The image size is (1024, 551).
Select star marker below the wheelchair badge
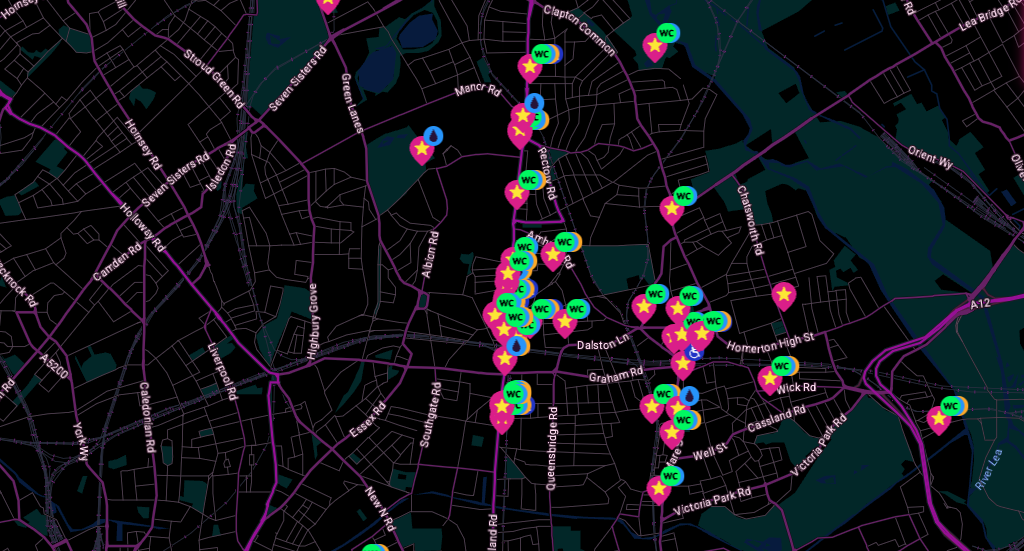(x=682, y=365)
